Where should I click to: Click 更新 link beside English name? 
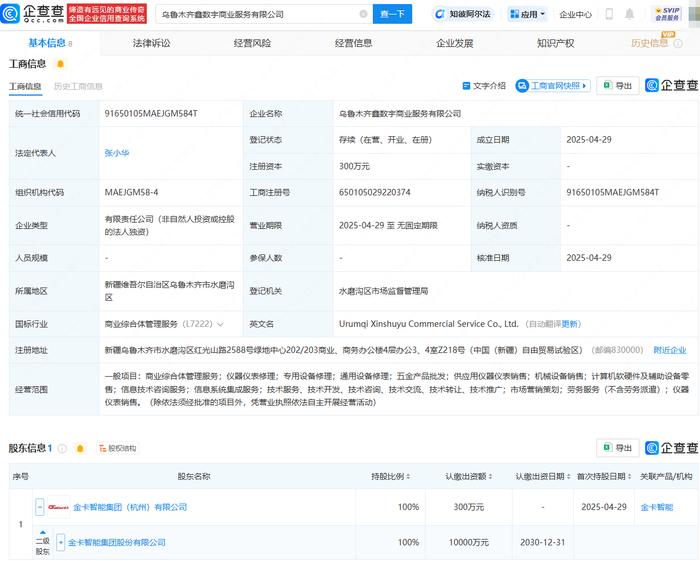[570, 324]
